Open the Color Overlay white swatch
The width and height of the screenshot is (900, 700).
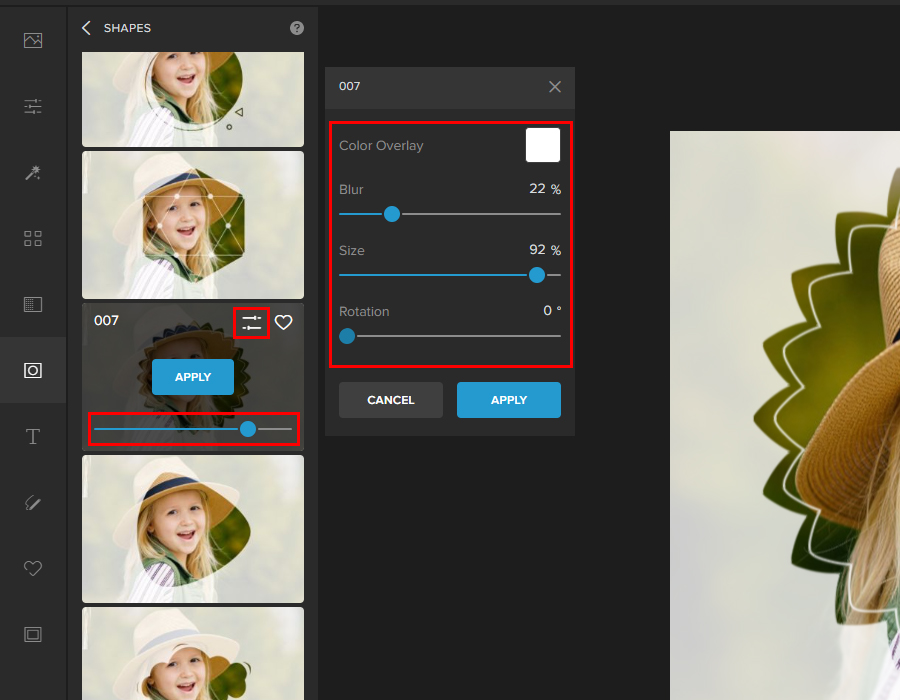[542, 145]
